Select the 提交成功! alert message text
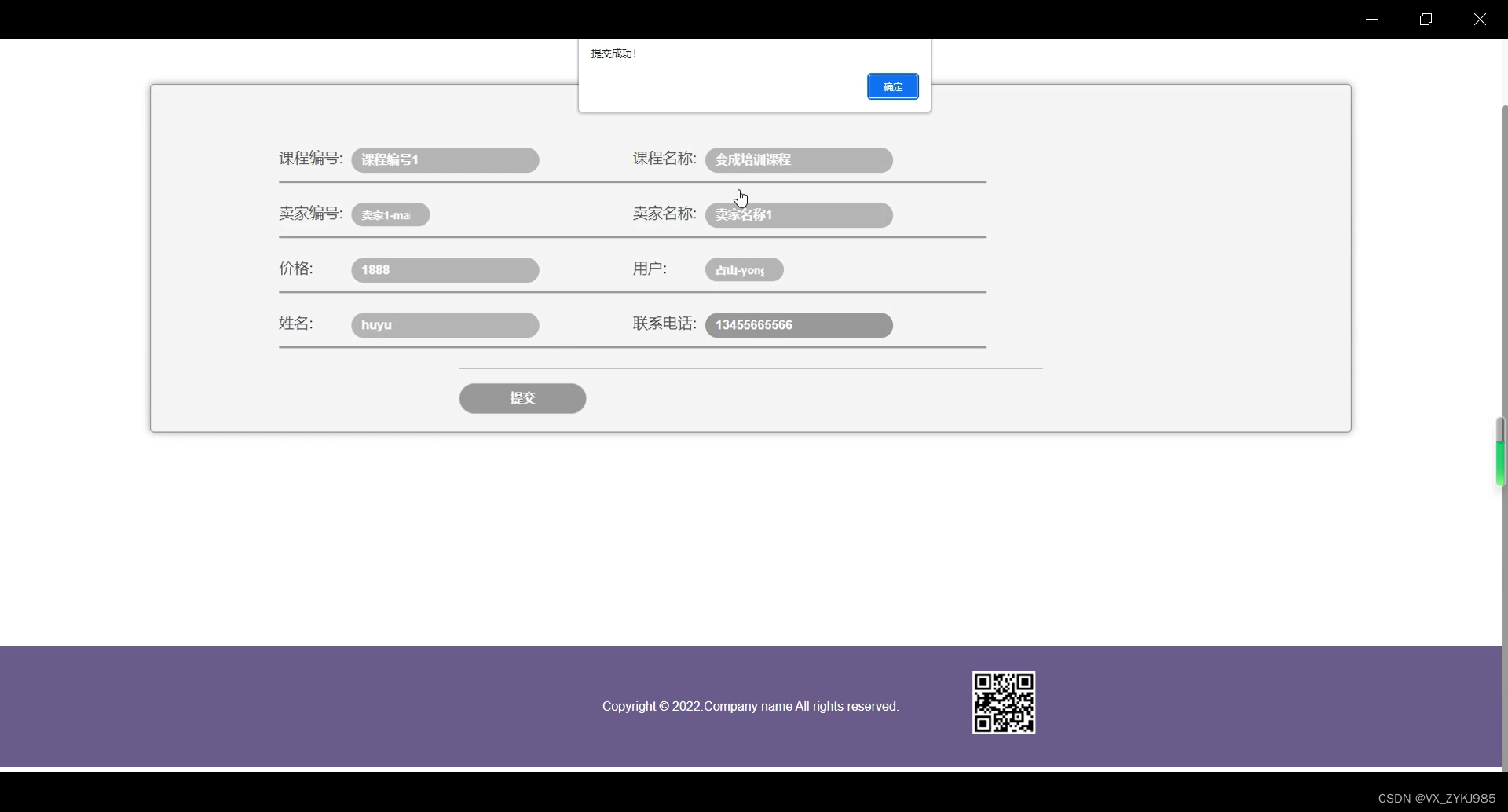 pyautogui.click(x=614, y=53)
